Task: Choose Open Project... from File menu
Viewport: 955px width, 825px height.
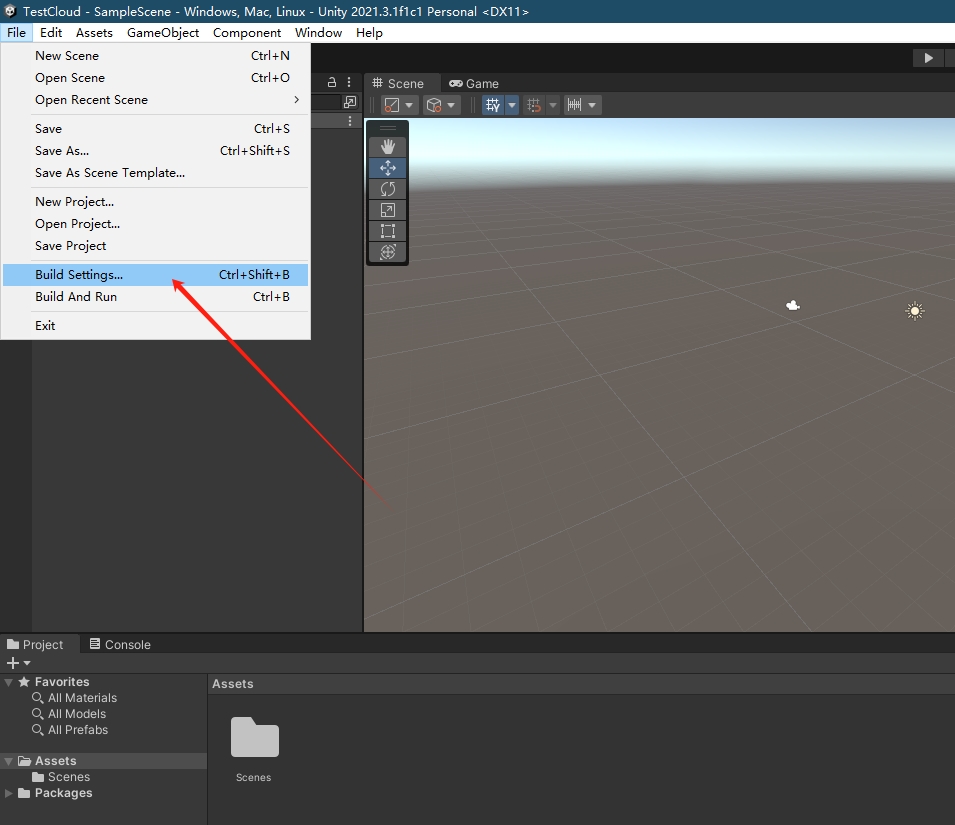Action: pos(155,224)
